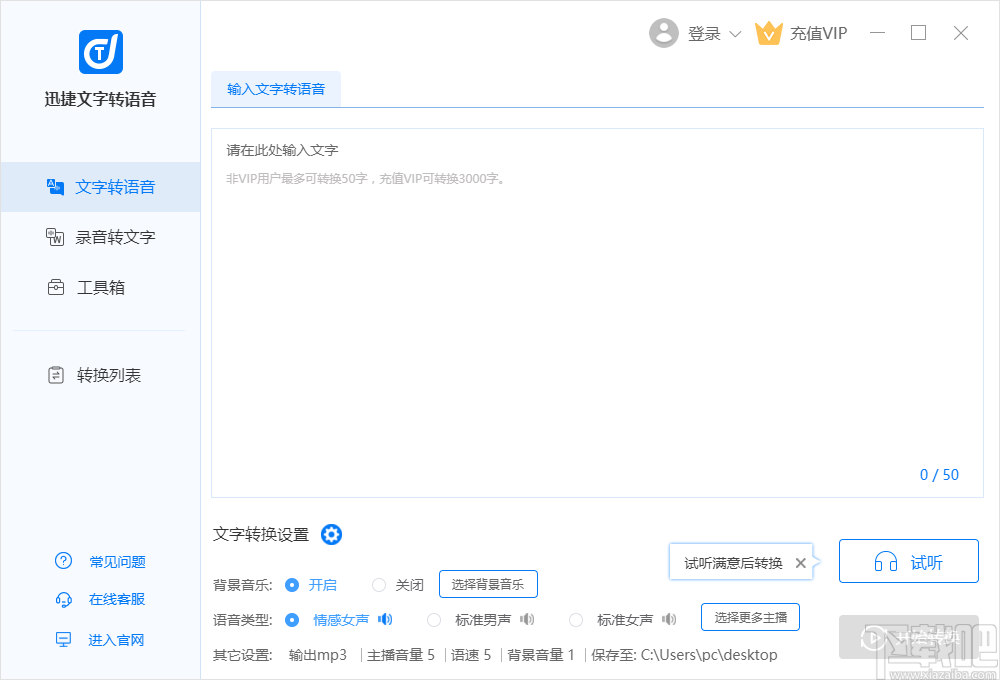
Task: Click the 试听 preview button
Action: pos(908,561)
